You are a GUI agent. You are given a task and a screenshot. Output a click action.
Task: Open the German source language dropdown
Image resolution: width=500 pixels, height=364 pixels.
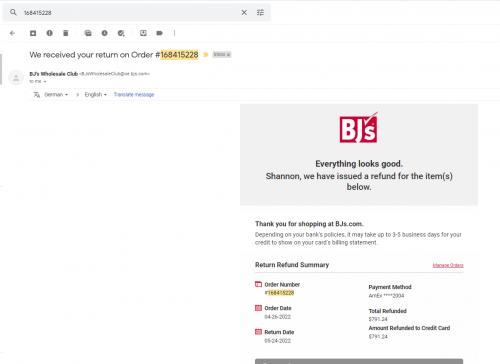click(56, 95)
